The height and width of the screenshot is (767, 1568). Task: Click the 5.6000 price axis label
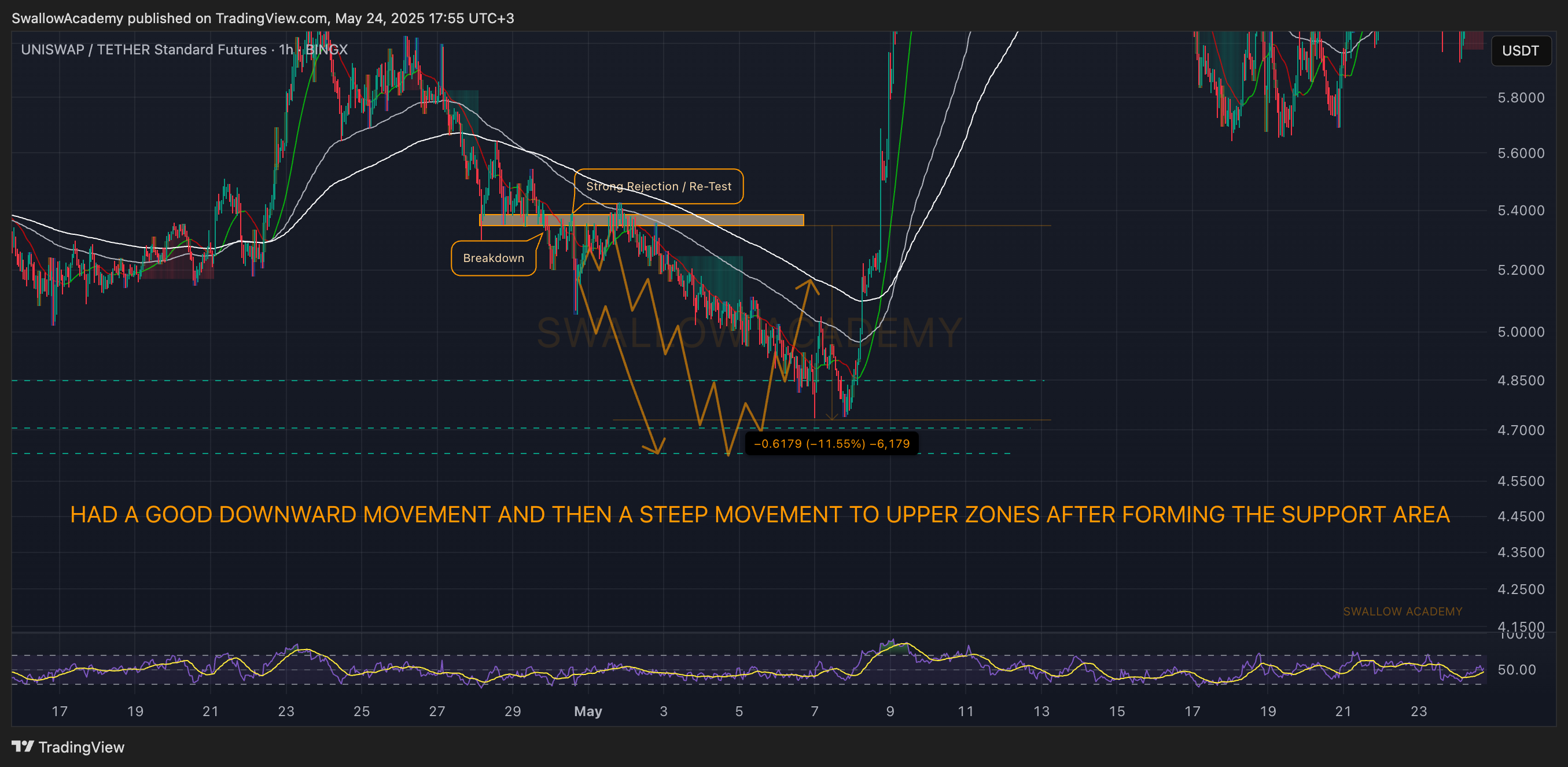(x=1521, y=153)
